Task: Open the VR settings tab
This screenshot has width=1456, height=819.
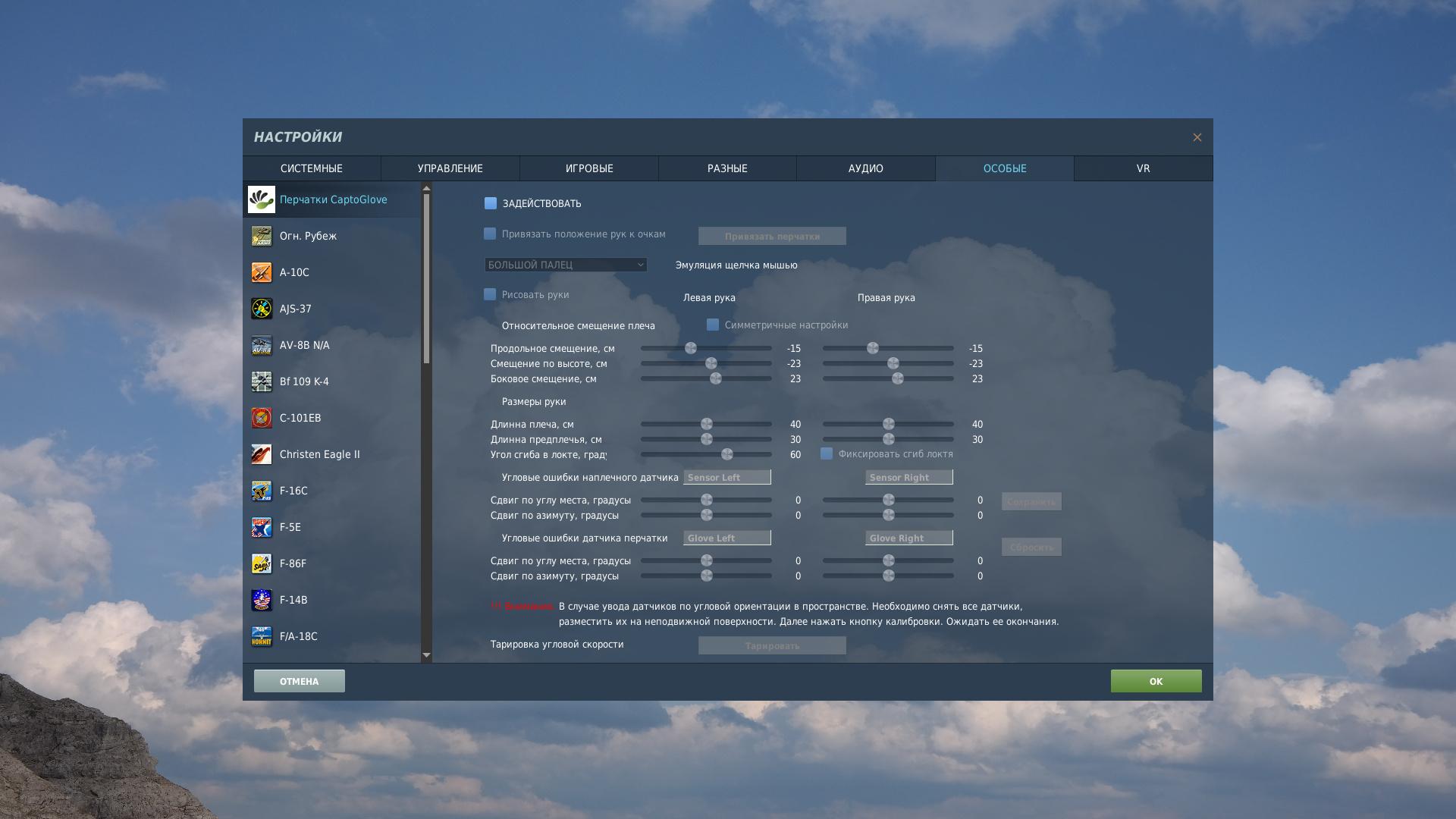Action: pos(1143,168)
